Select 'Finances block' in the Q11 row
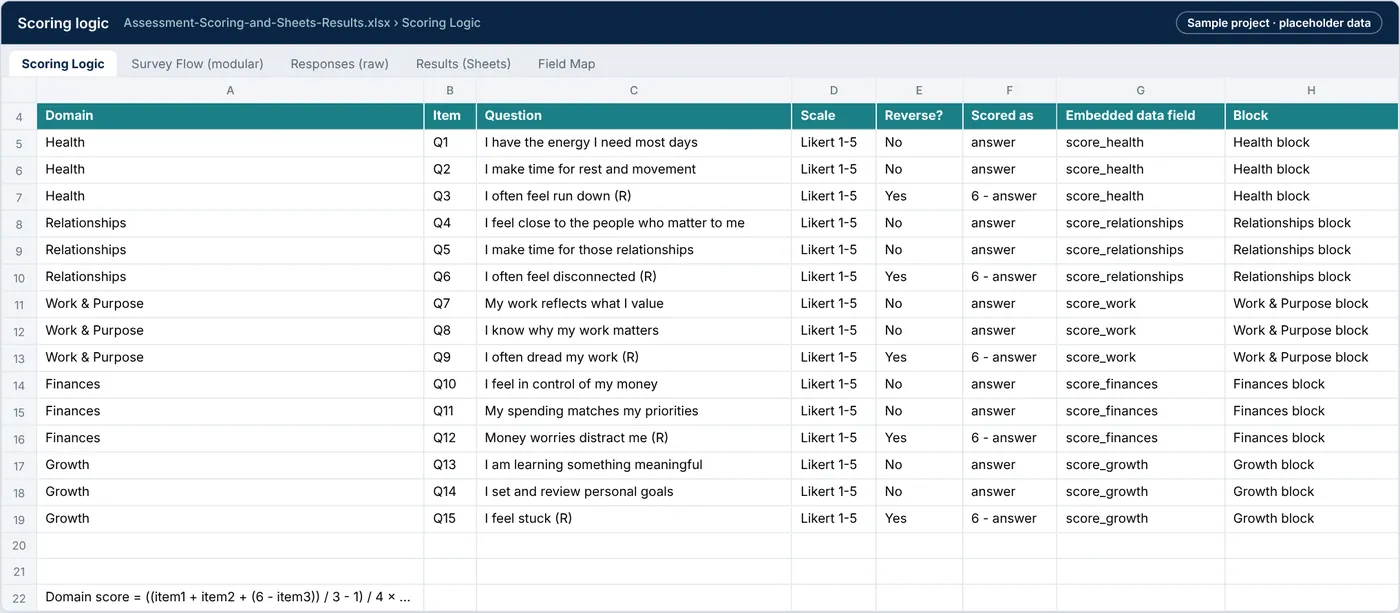The height and width of the screenshot is (613, 1400). pos(1311,411)
